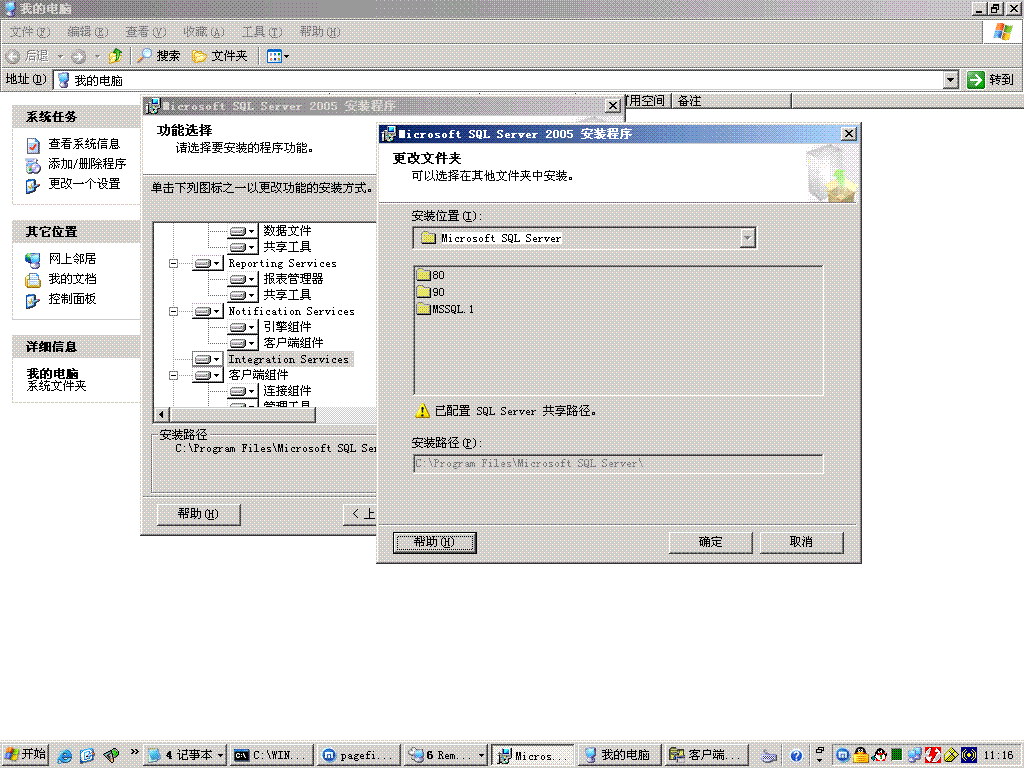Click 查看系统信息 task link

point(84,144)
